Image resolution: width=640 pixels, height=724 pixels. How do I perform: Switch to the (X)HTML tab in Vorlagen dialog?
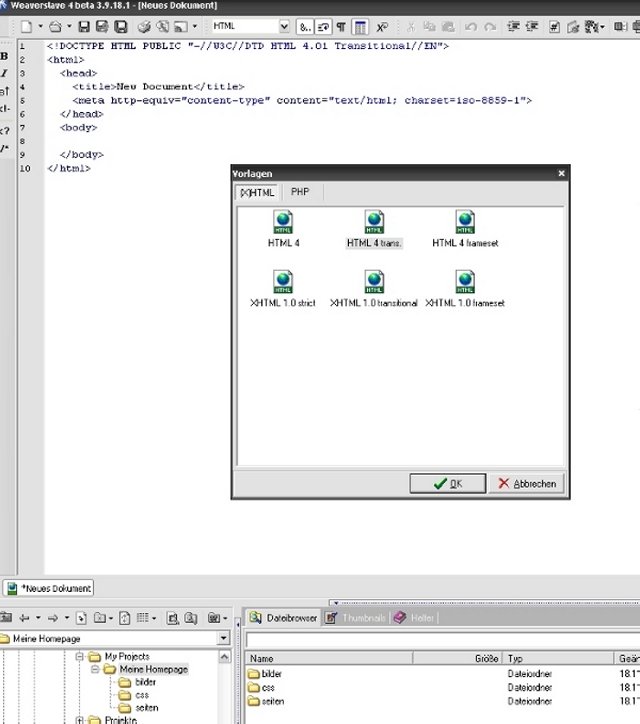[257, 193]
